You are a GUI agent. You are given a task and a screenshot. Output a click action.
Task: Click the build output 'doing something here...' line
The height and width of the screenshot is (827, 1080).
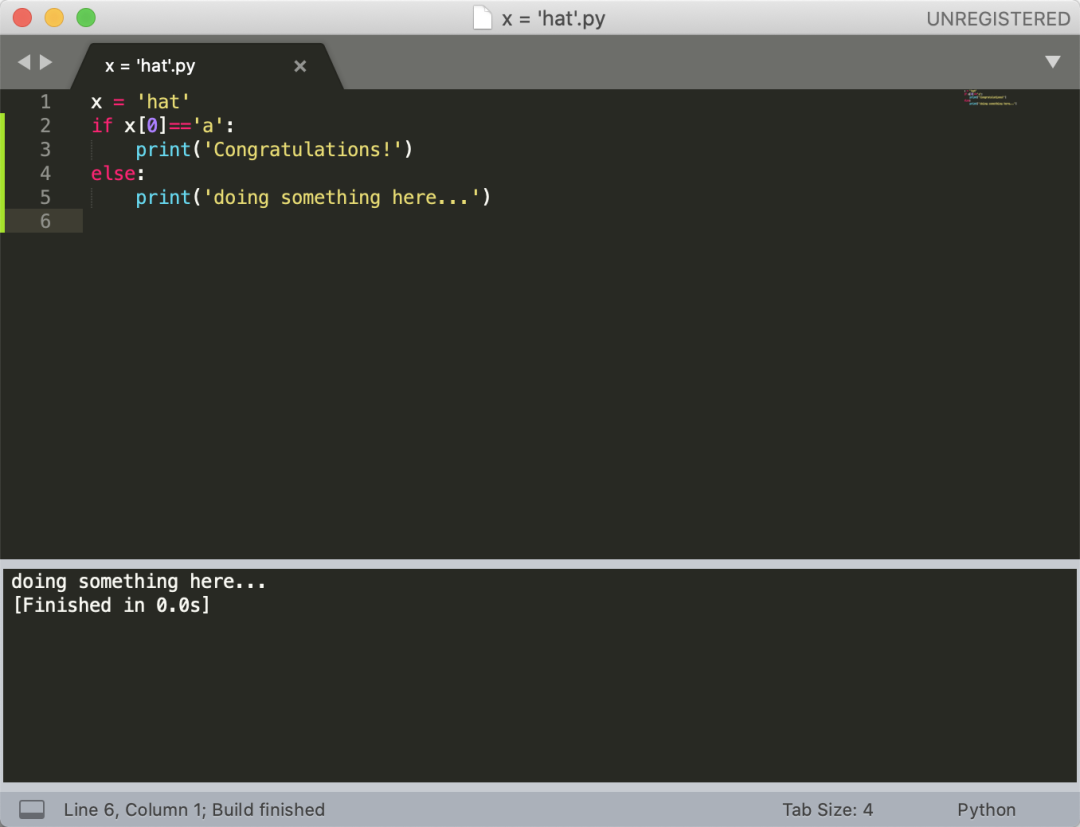[138, 582]
